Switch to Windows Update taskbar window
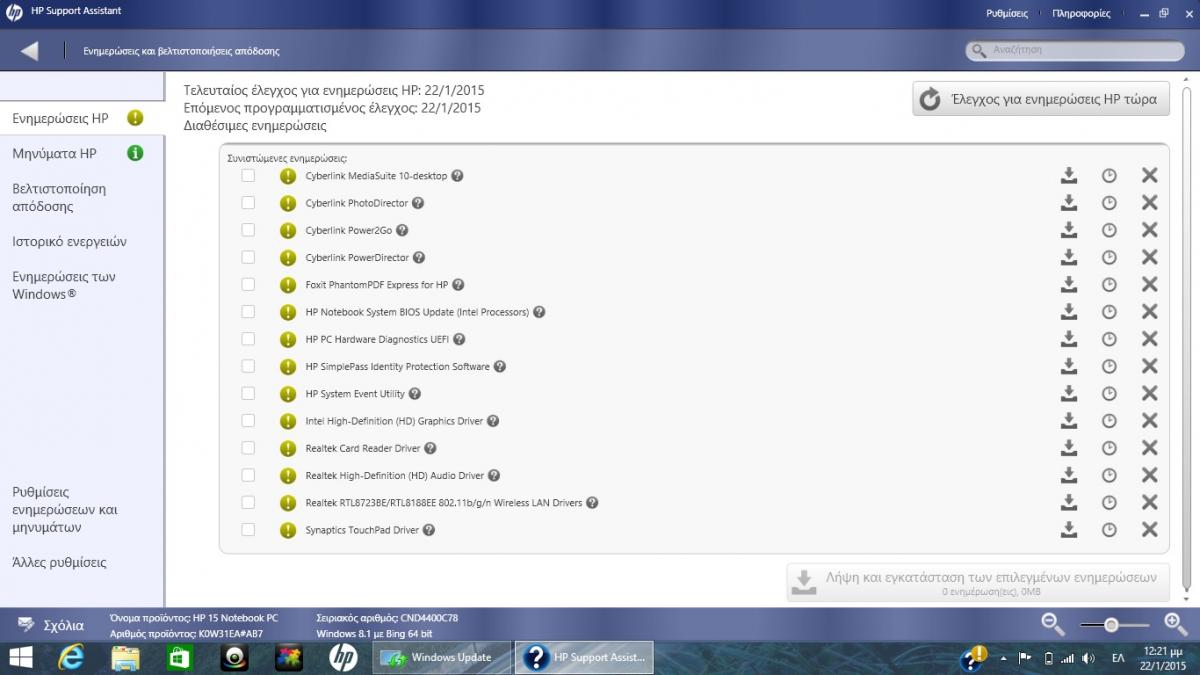The height and width of the screenshot is (675, 1200). click(x=442, y=657)
